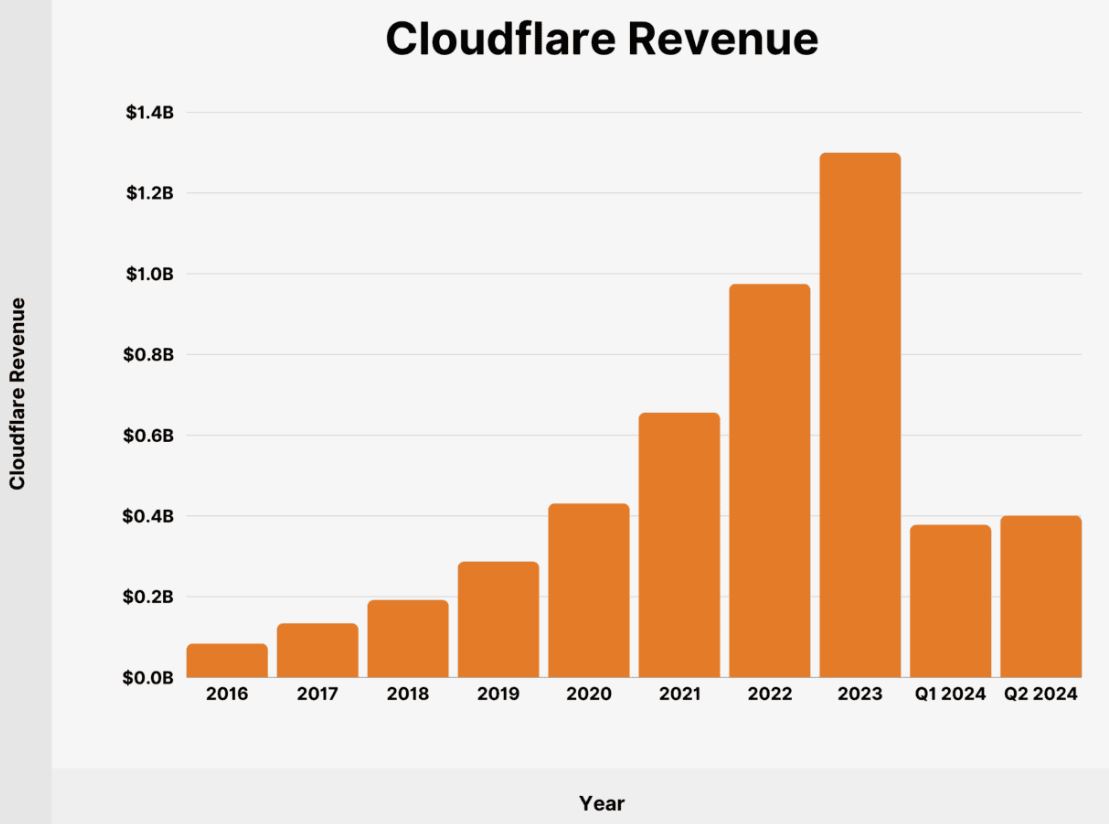Click the 2020 revenue bar
Viewport: 1109px width, 824px height.
(592, 590)
